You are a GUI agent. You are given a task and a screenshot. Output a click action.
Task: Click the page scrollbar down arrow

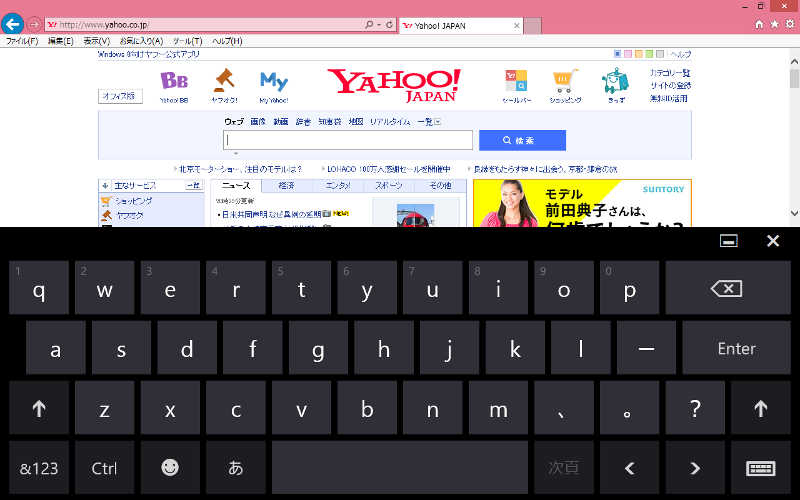[x=794, y=213]
